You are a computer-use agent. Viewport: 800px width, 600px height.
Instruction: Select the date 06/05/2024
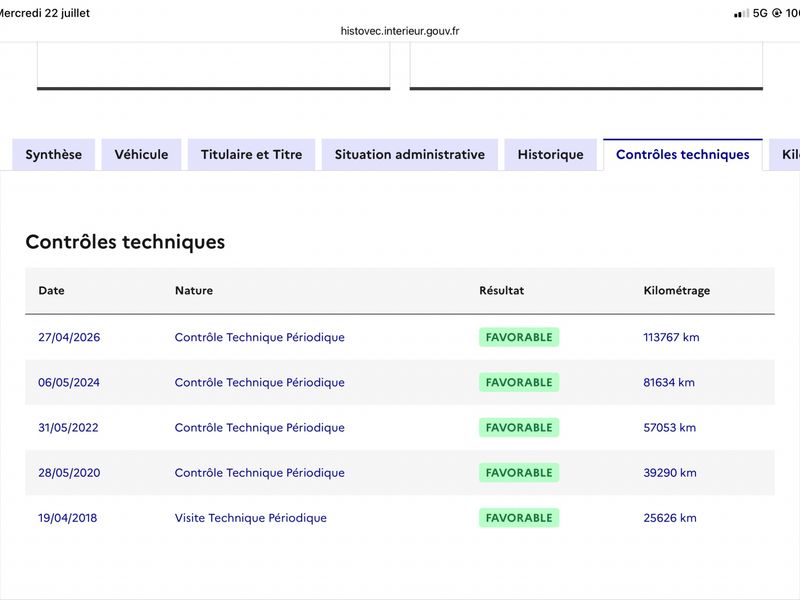pyautogui.click(x=69, y=383)
